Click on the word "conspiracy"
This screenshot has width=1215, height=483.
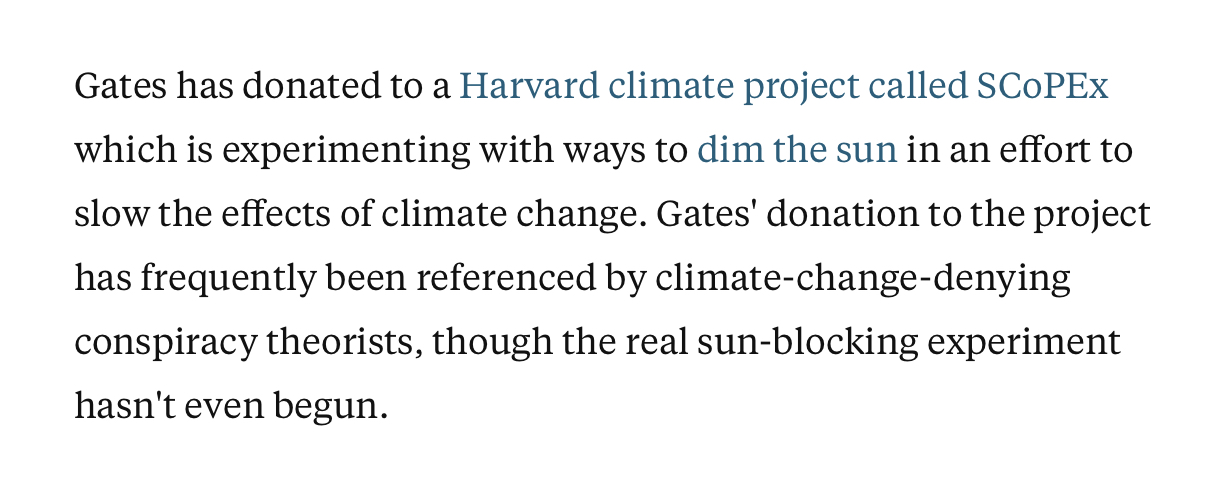(164, 345)
